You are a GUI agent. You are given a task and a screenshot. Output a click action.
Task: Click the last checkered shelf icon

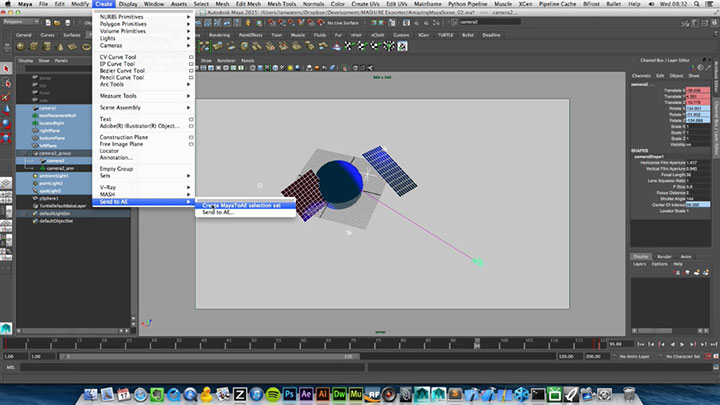(402, 46)
